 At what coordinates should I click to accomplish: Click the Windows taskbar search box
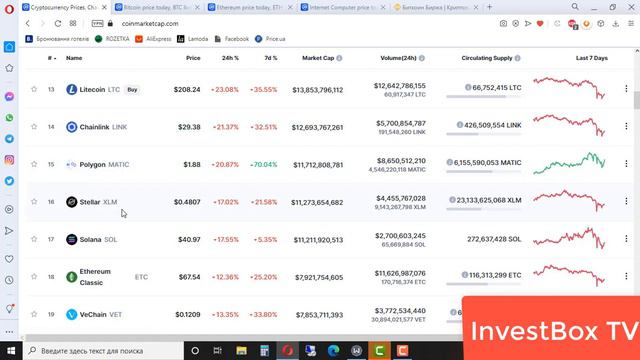[x=103, y=351]
